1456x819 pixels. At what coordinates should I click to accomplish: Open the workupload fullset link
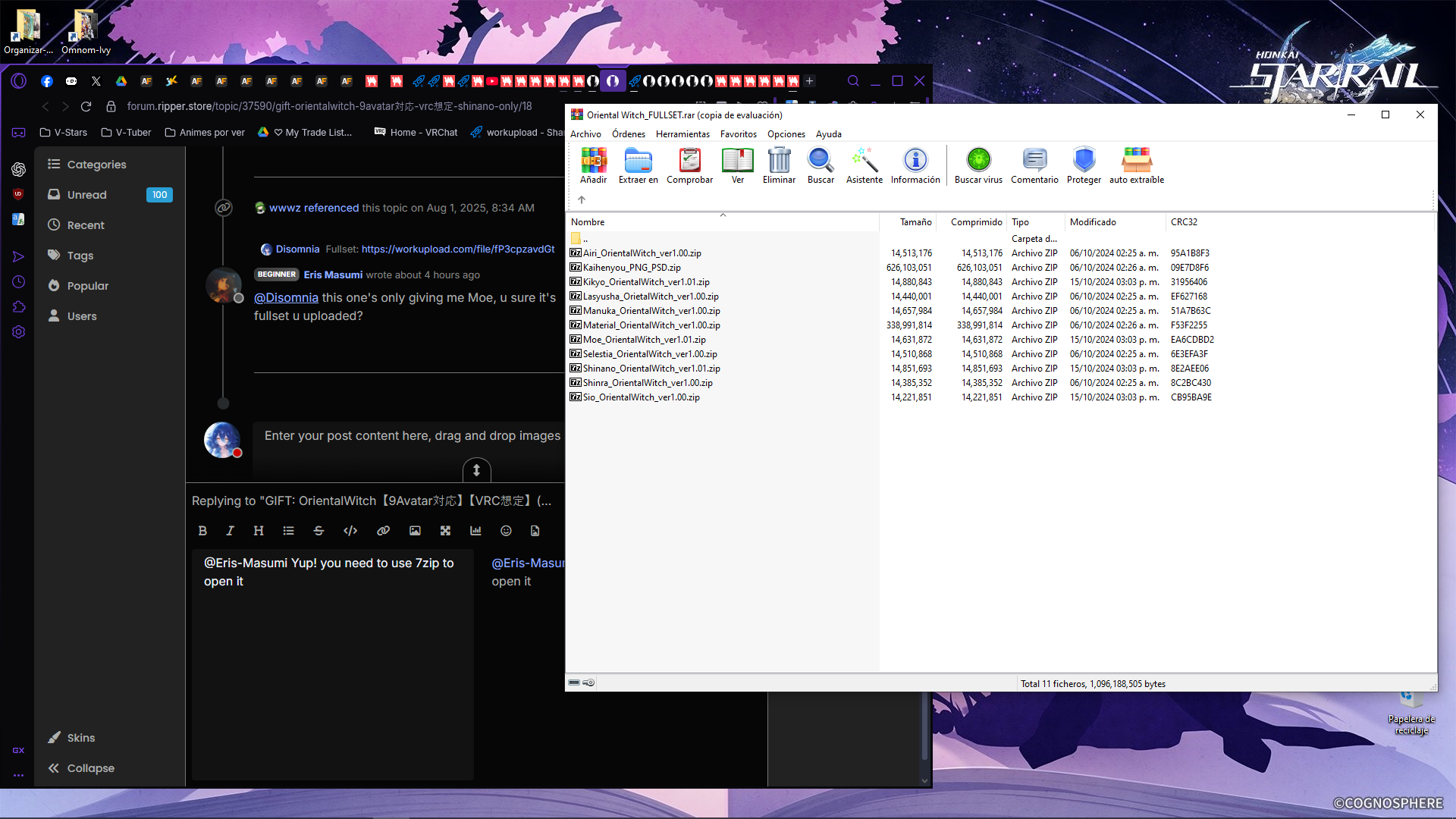click(x=458, y=249)
